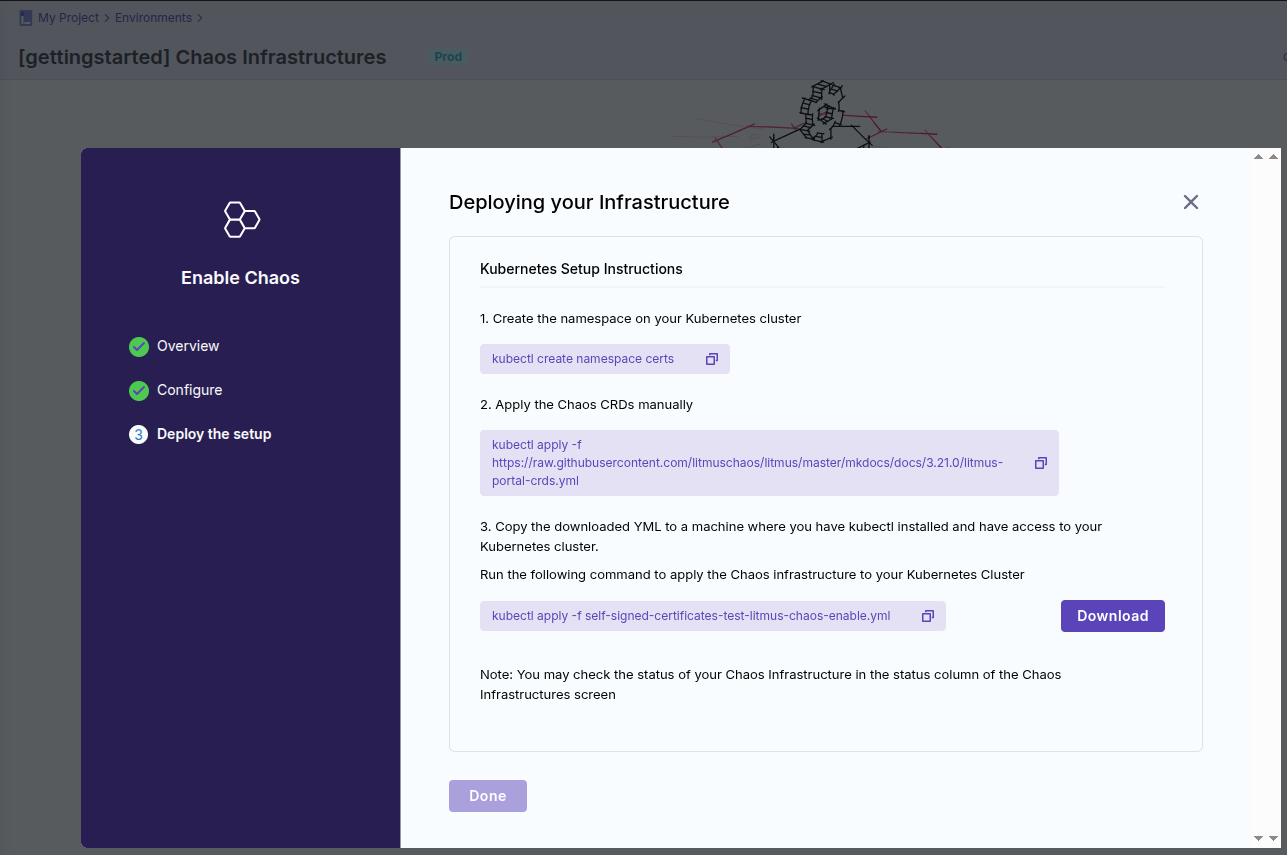The image size is (1287, 855).
Task: Click the hexagon Litmus logo above Enable Chaos
Action: point(241,219)
